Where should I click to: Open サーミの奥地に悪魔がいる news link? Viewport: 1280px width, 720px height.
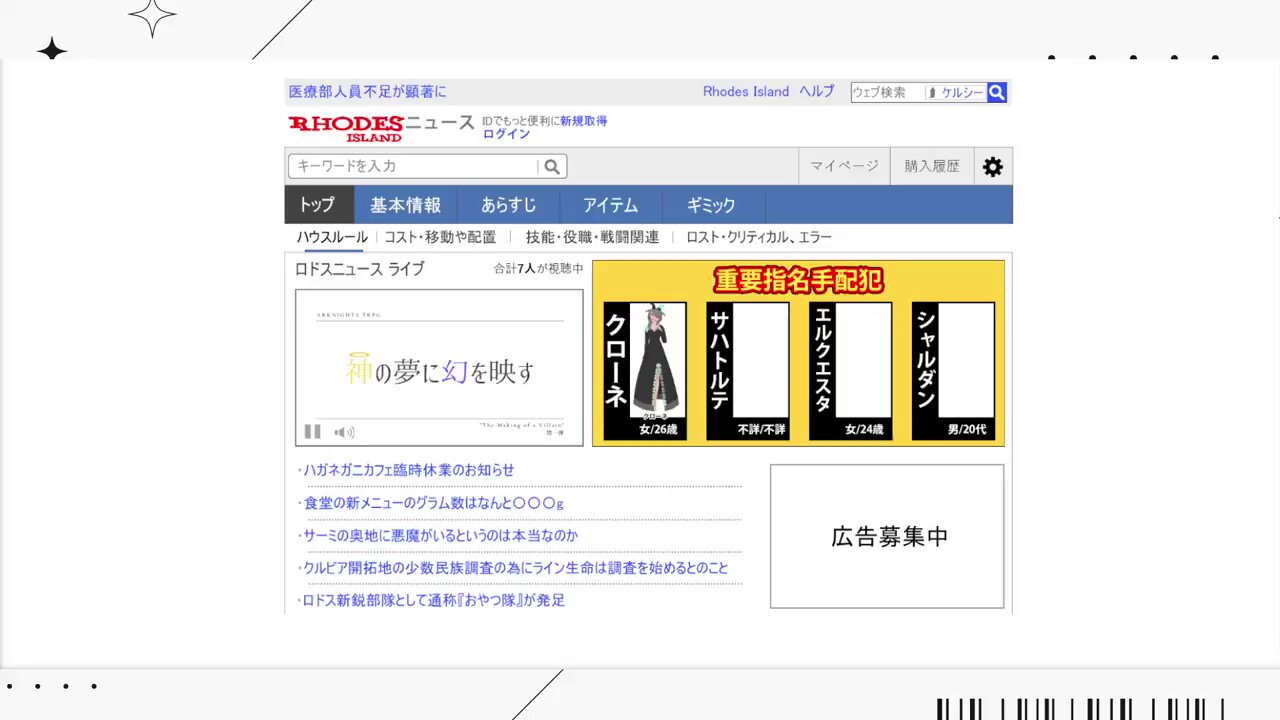441,536
